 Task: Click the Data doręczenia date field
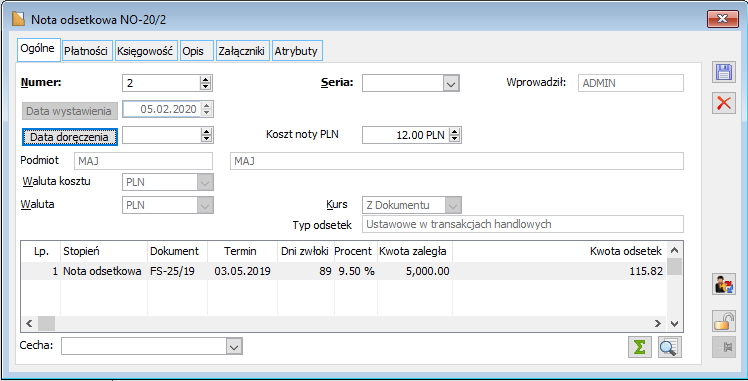click(x=161, y=135)
